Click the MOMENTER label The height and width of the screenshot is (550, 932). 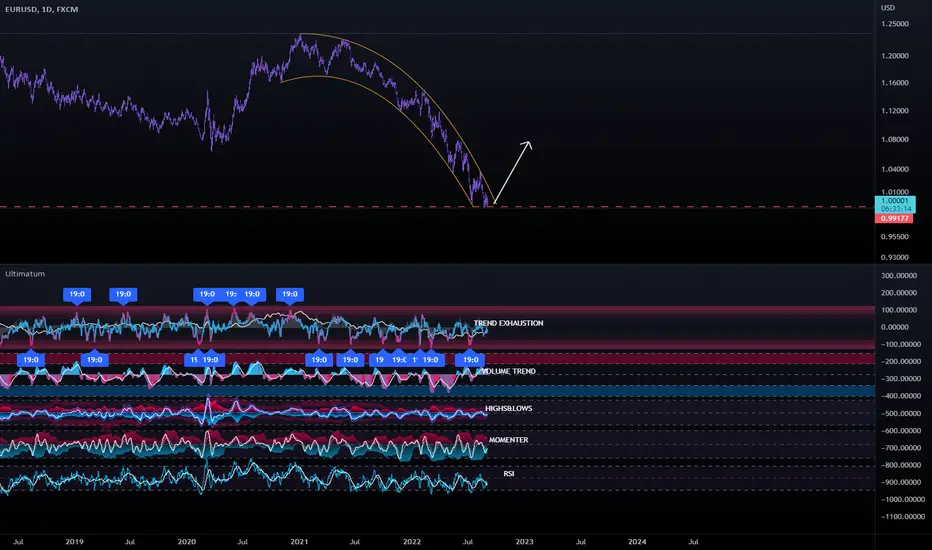tap(509, 440)
